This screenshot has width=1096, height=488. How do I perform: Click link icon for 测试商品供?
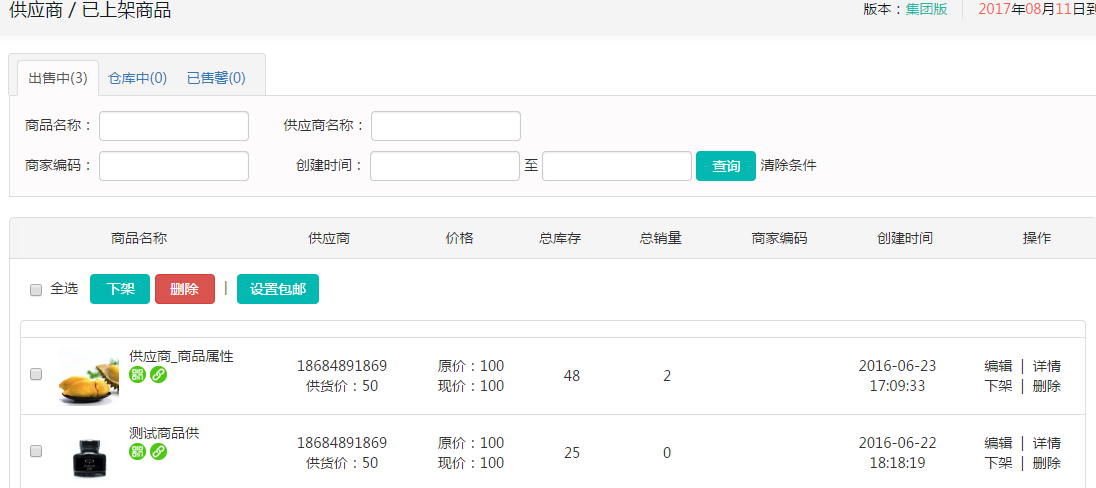(x=158, y=452)
